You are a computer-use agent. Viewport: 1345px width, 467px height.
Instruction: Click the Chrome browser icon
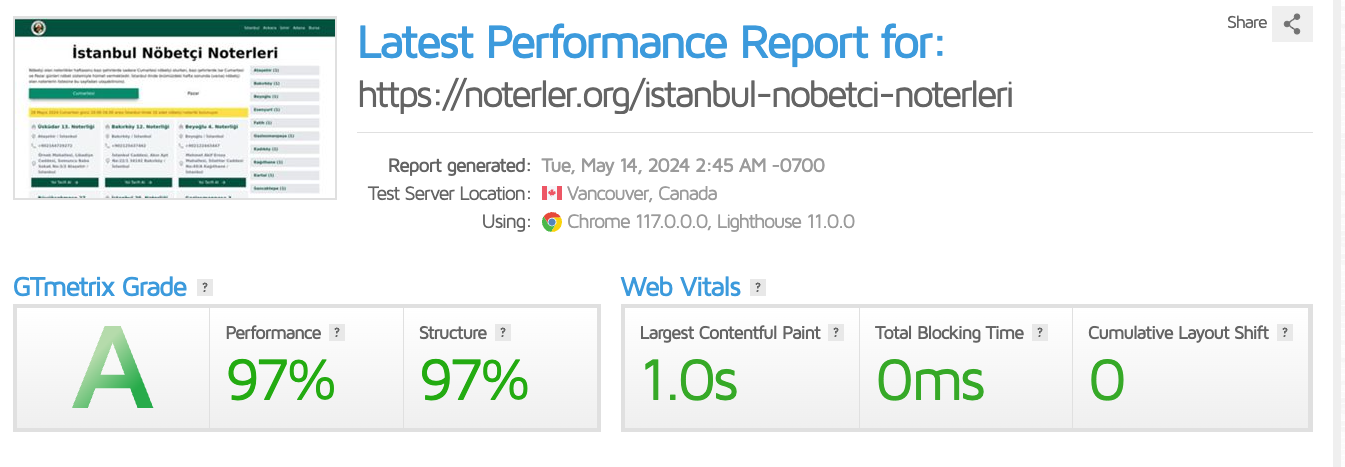click(x=552, y=222)
